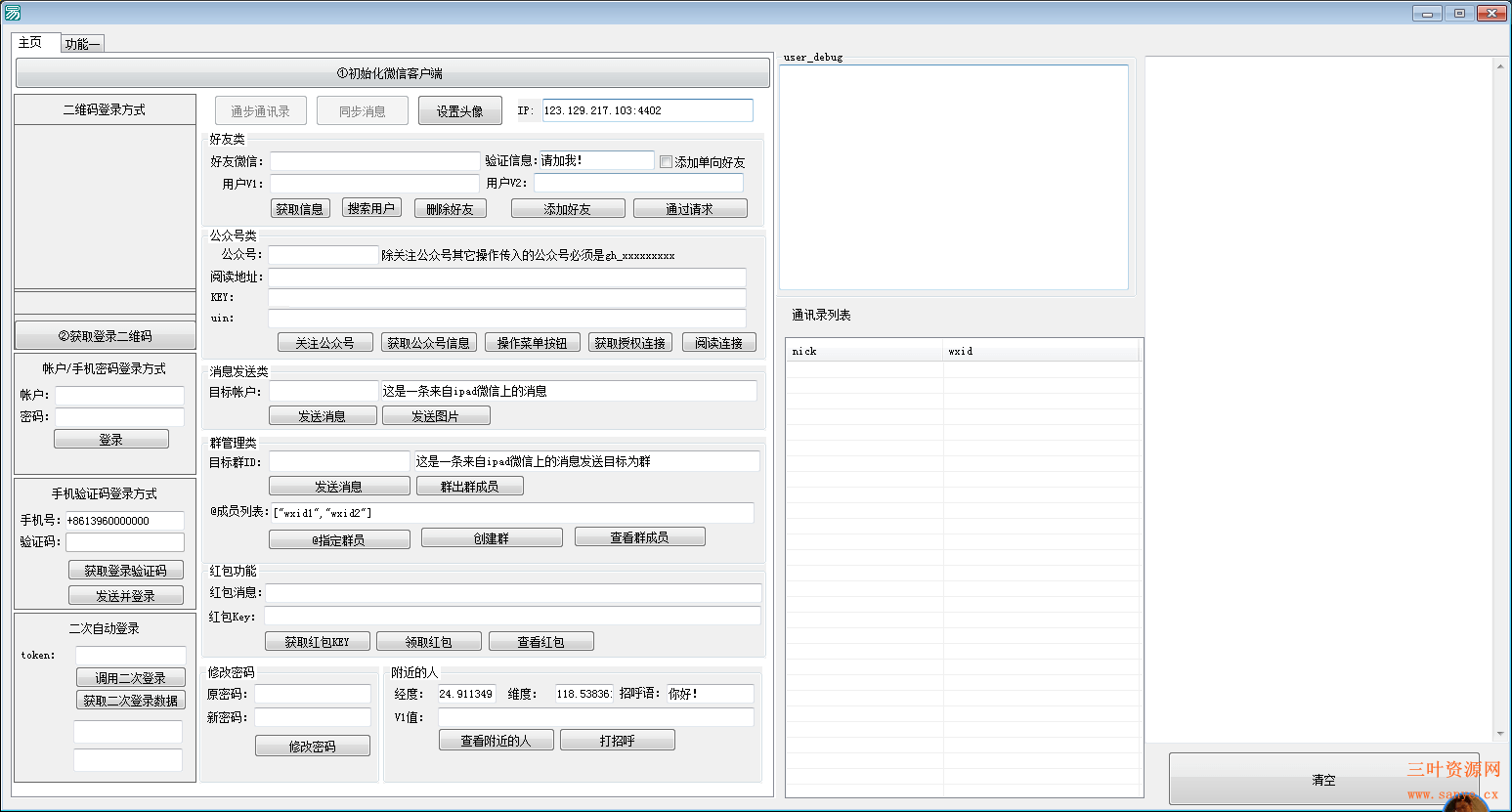This screenshot has height=812, width=1512.
Task: Click 发送消息 button under 群管理类
Action: [x=339, y=486]
